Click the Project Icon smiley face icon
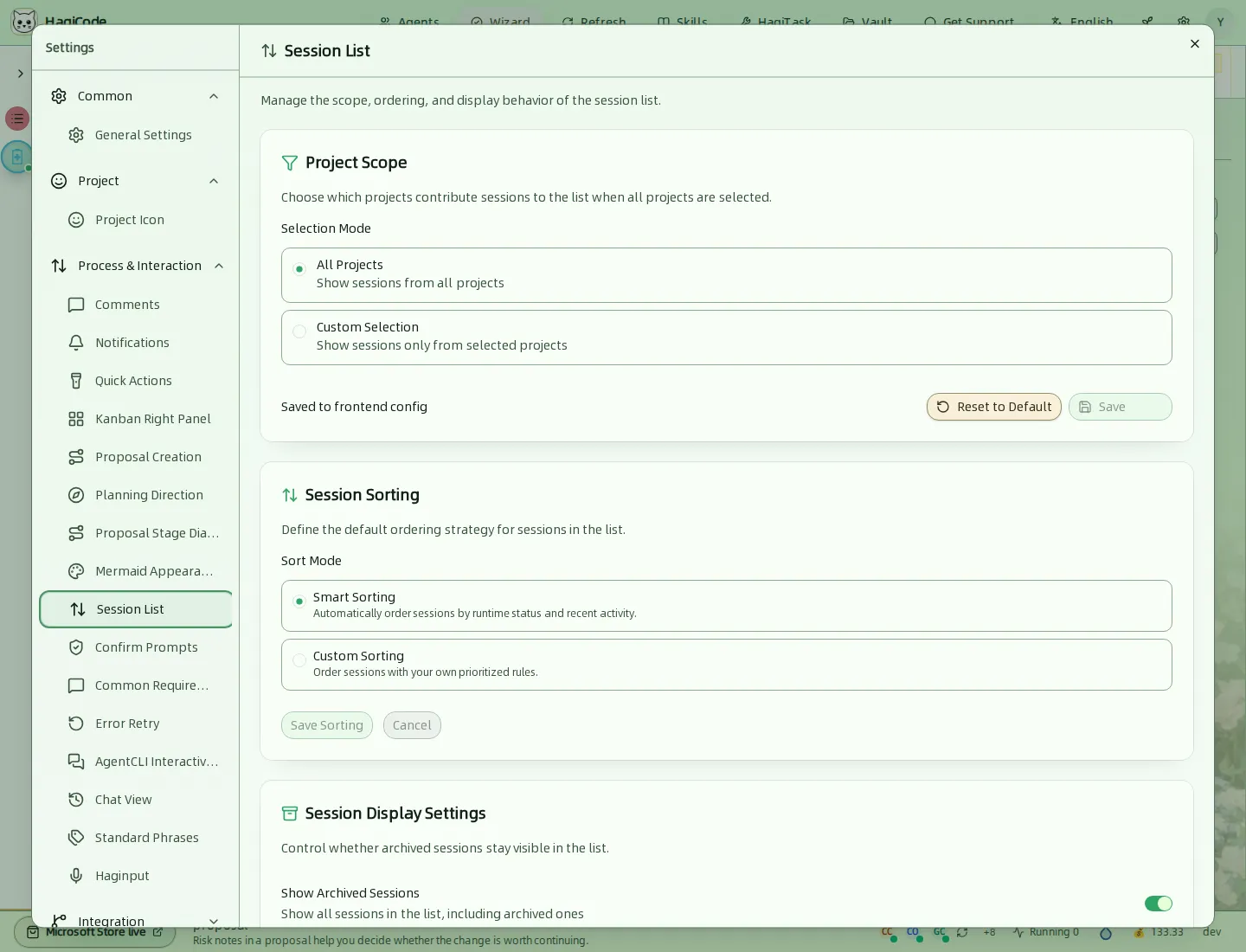 76,220
